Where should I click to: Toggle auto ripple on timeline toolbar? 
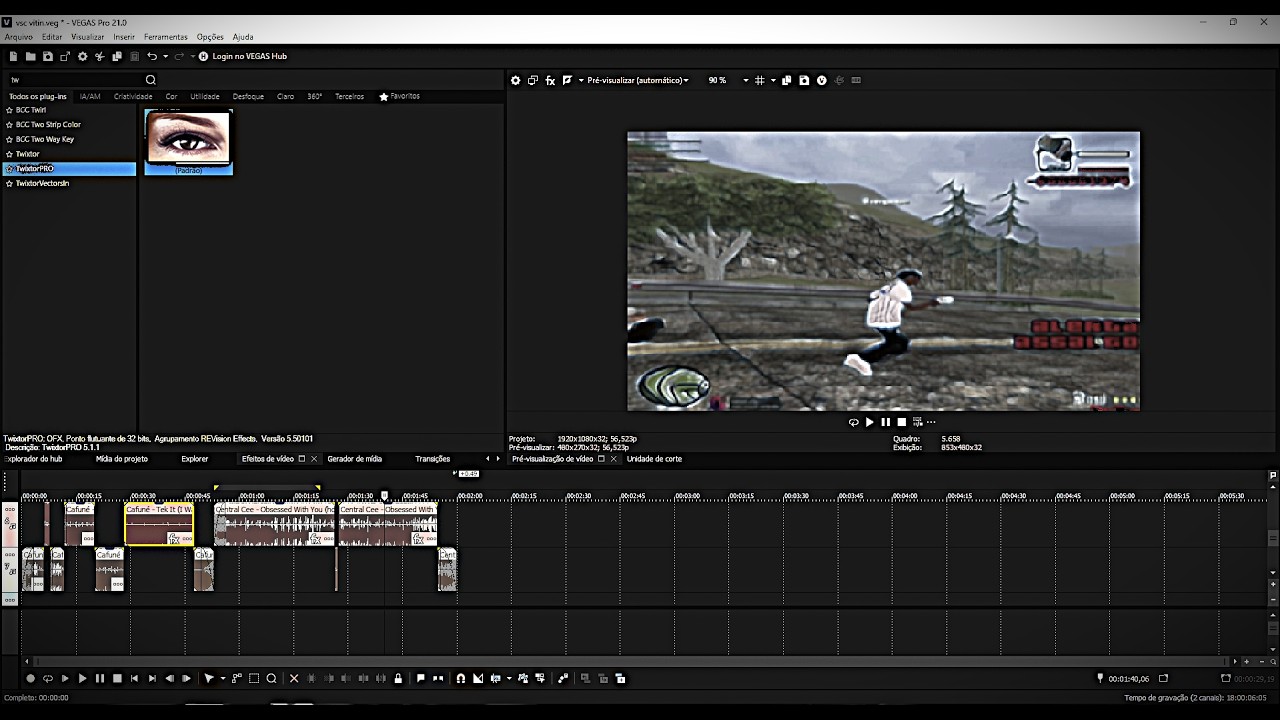click(495, 679)
